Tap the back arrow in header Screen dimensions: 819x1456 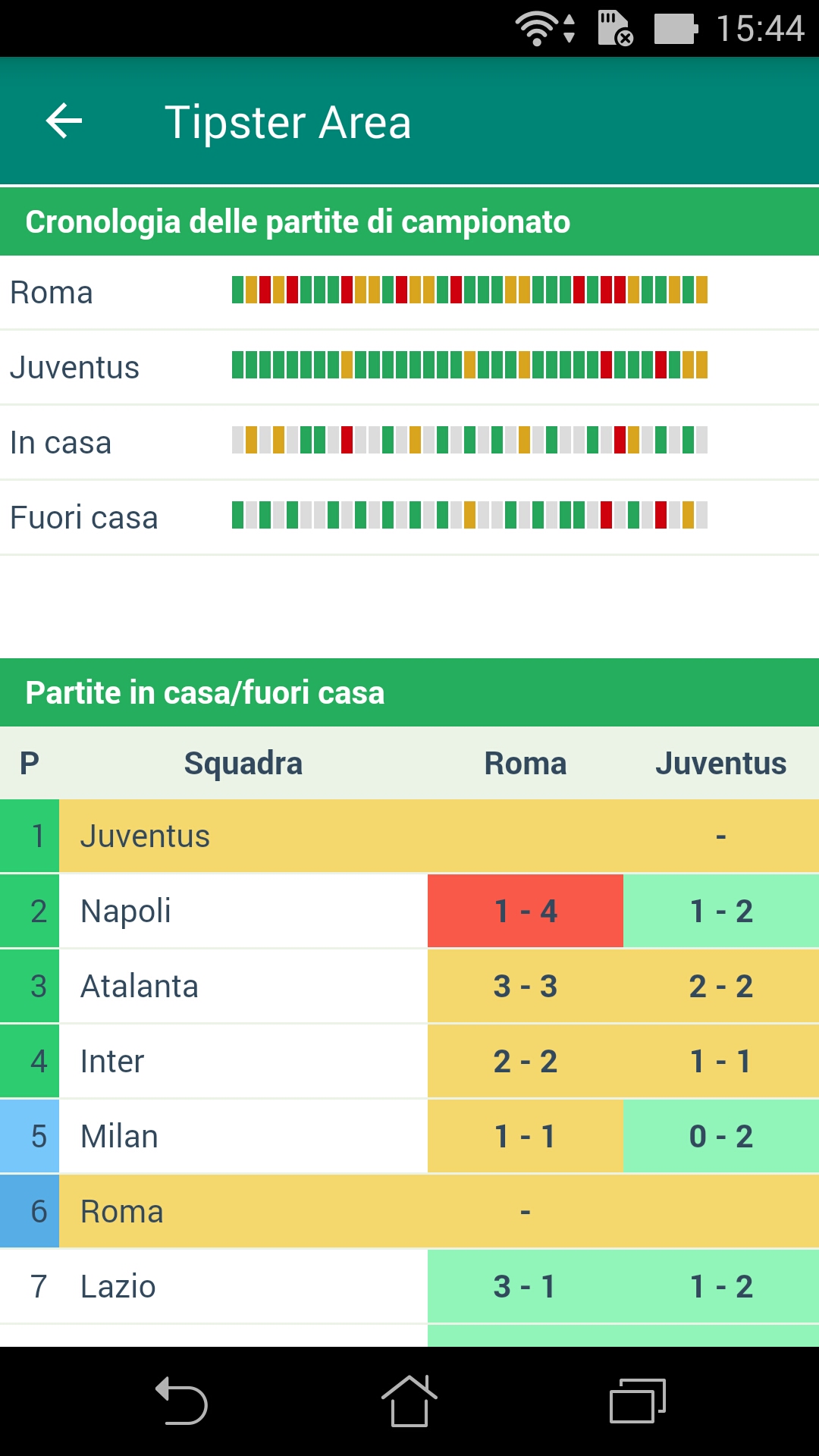pos(64,121)
